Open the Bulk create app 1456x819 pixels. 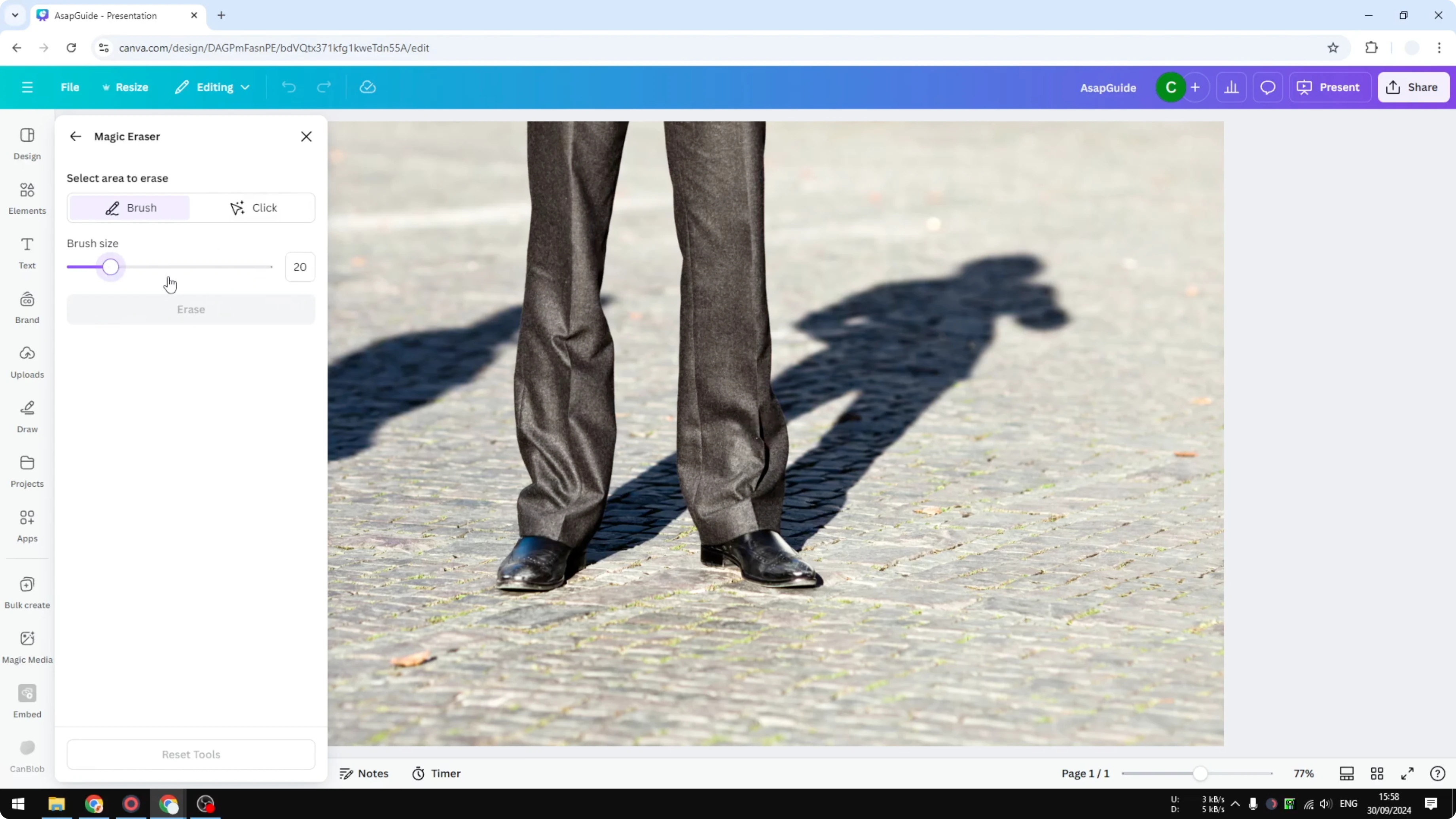pos(27,593)
